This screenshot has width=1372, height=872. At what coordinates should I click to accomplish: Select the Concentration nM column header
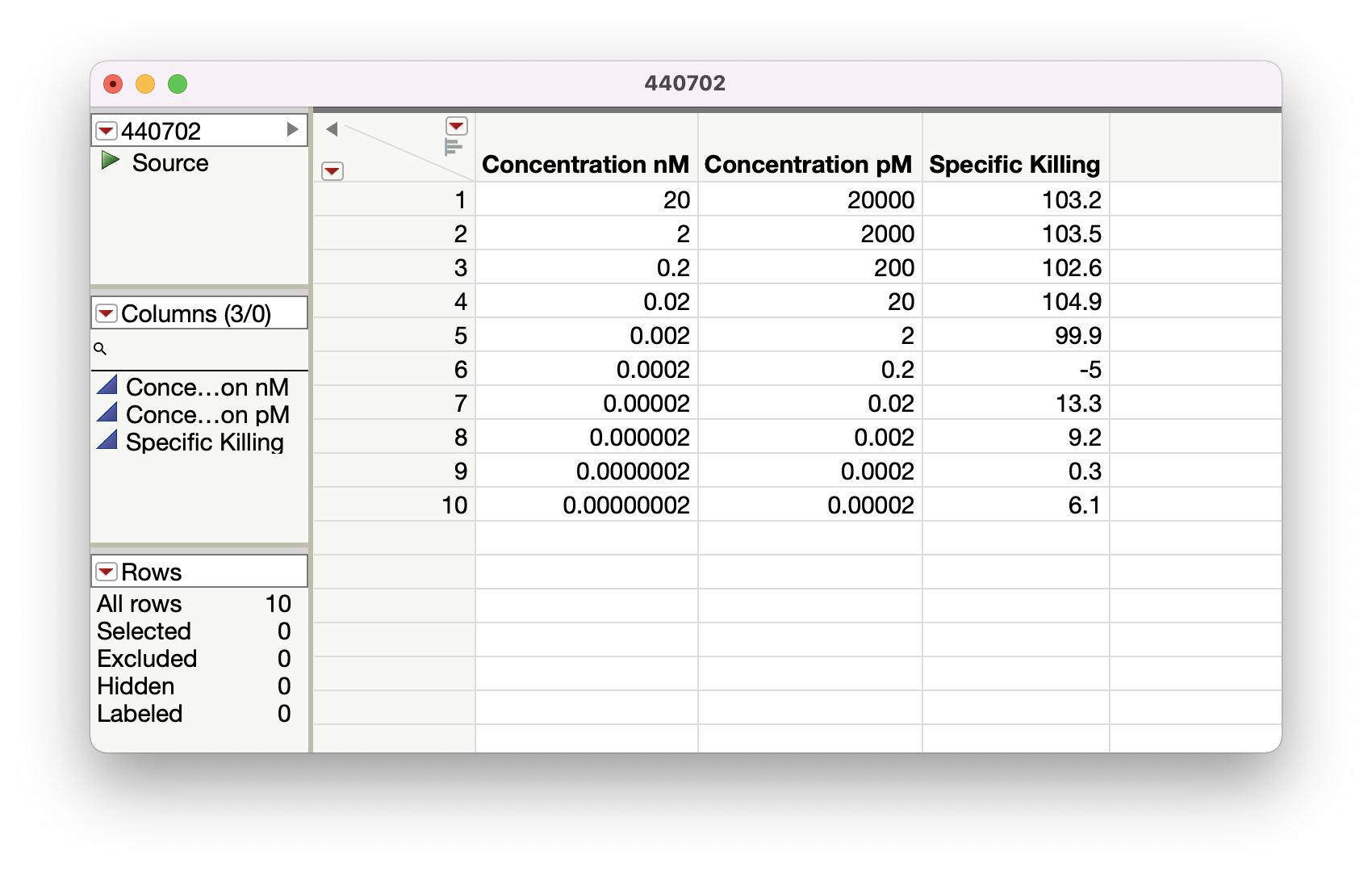click(x=586, y=164)
